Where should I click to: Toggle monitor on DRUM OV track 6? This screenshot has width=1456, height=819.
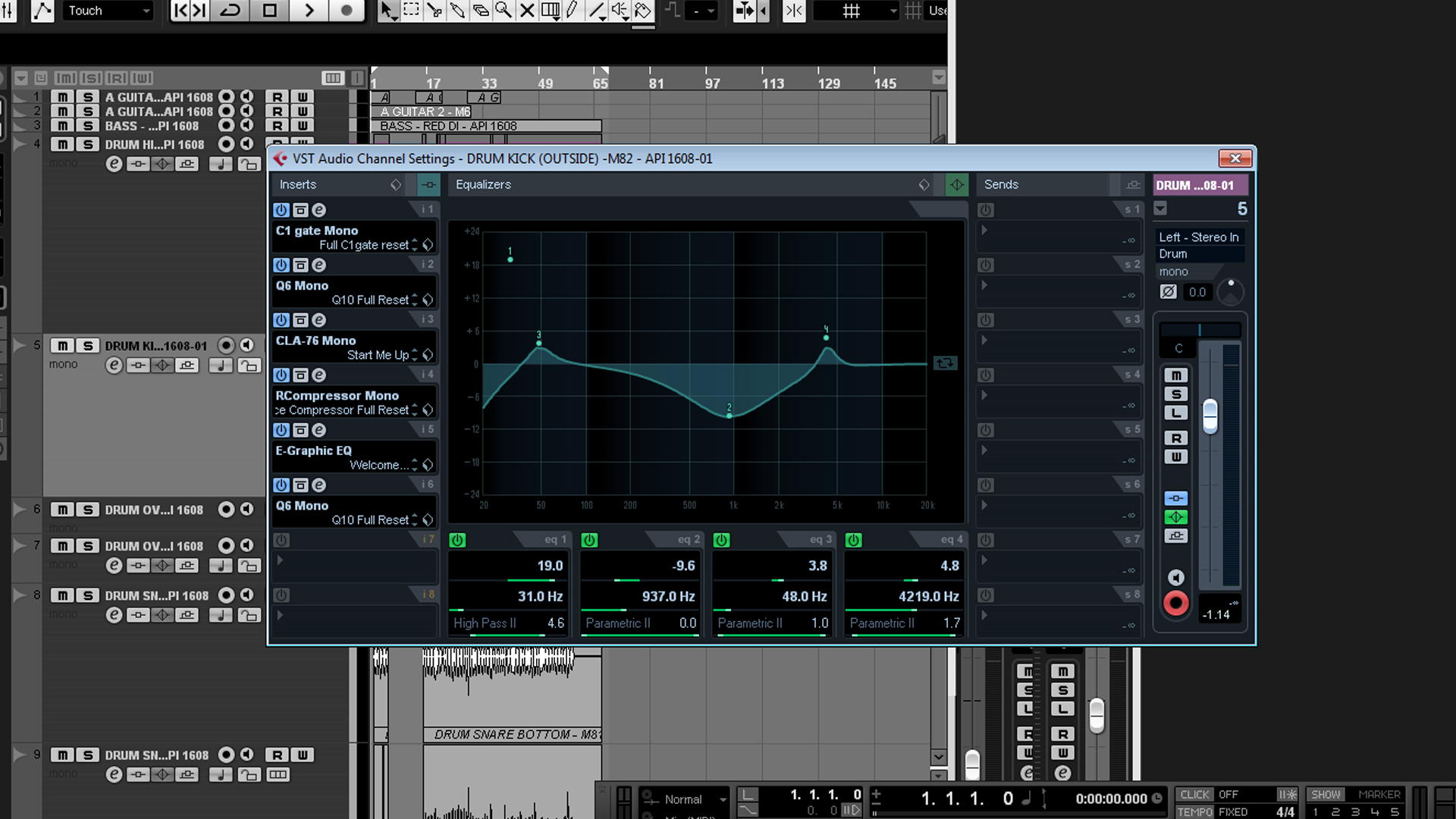247,510
